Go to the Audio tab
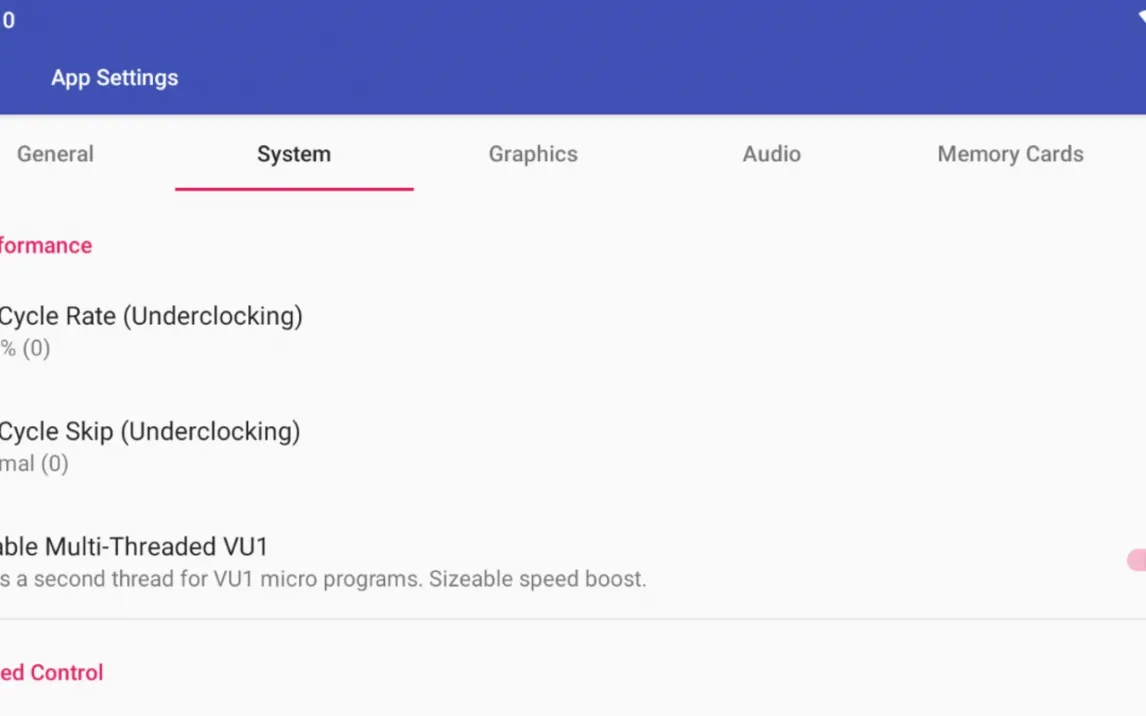The height and width of the screenshot is (716, 1146). 771,154
